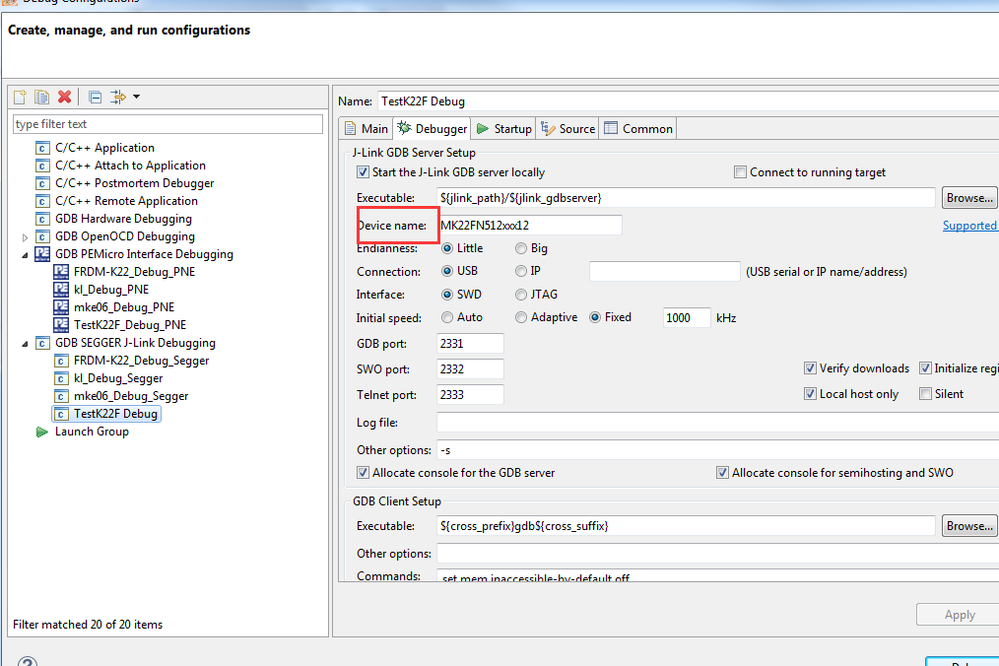Click the mke06_Debug_PNE PE icon
The image size is (999, 666).
(x=61, y=307)
